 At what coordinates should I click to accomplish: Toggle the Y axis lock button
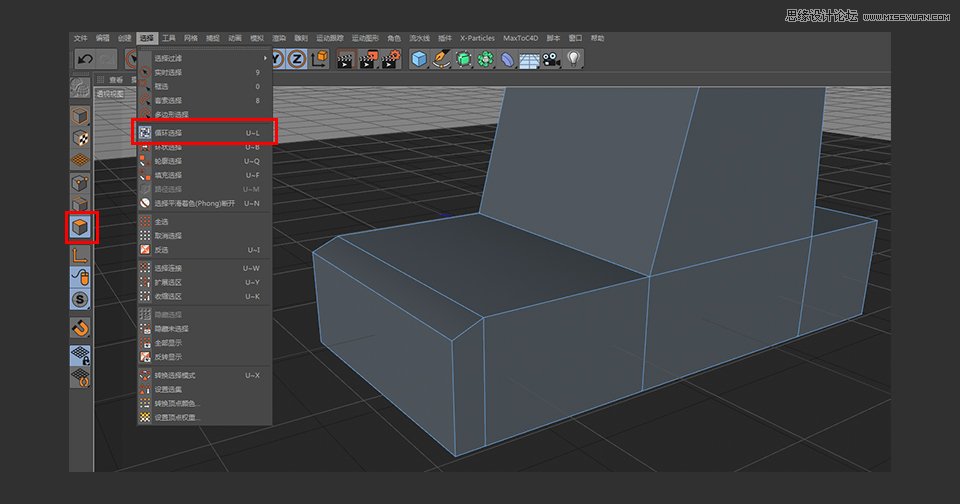[277, 60]
